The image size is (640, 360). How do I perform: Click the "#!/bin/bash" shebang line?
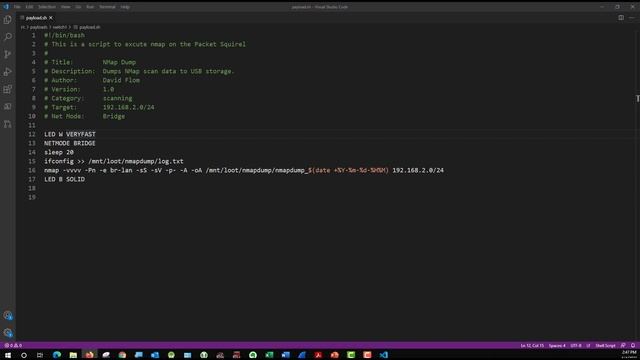(x=64, y=36)
